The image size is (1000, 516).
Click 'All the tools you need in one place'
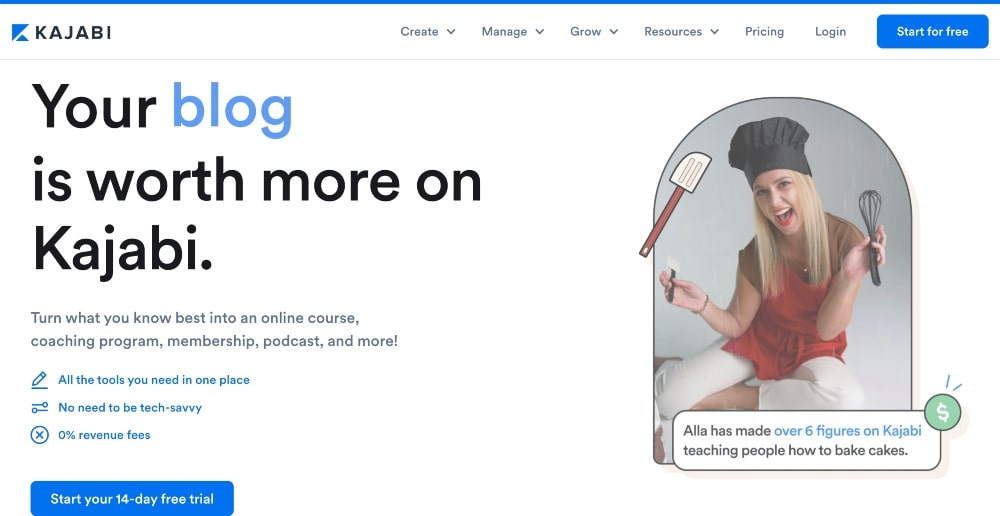pos(154,380)
